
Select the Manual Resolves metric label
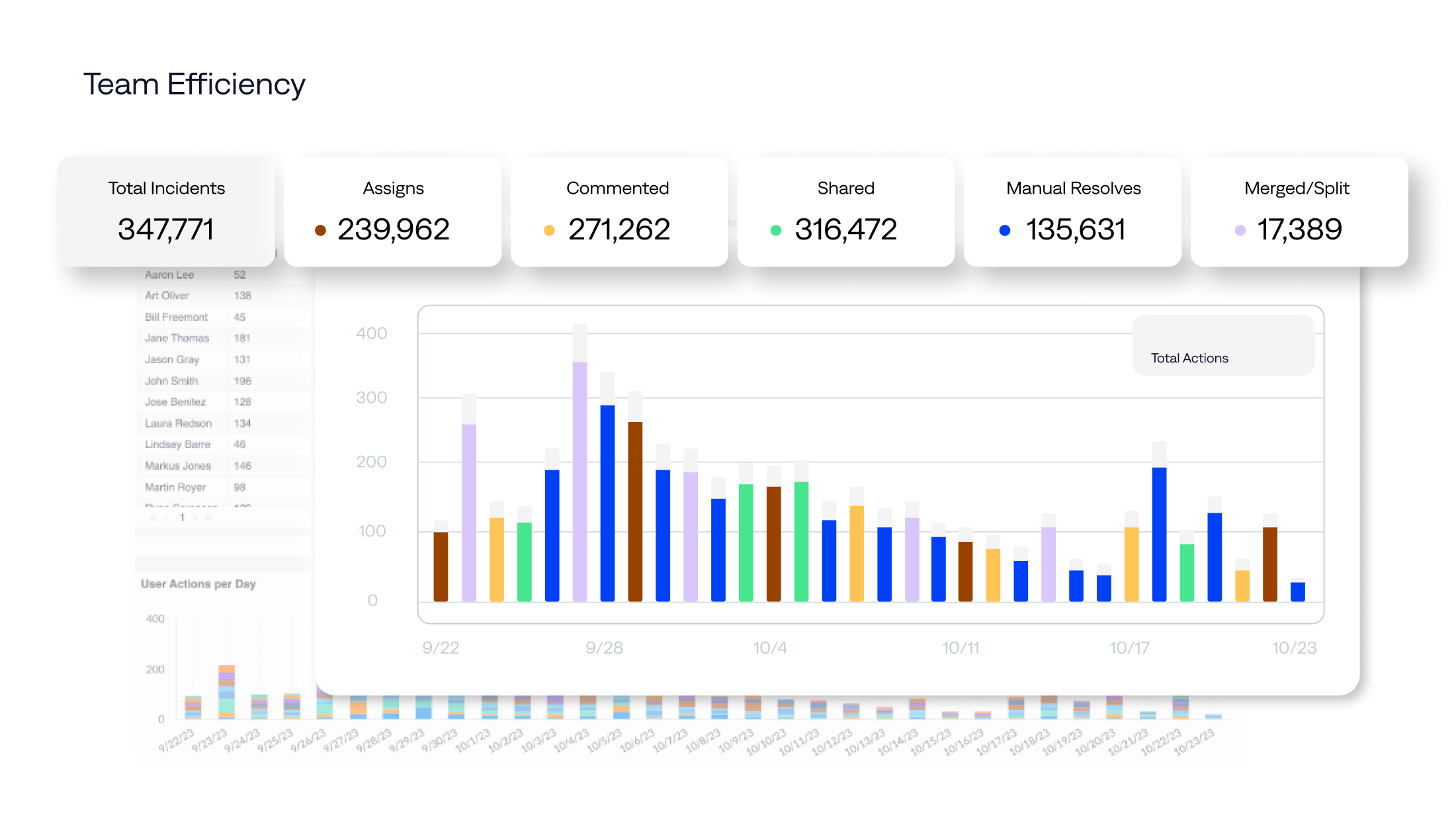point(1074,189)
